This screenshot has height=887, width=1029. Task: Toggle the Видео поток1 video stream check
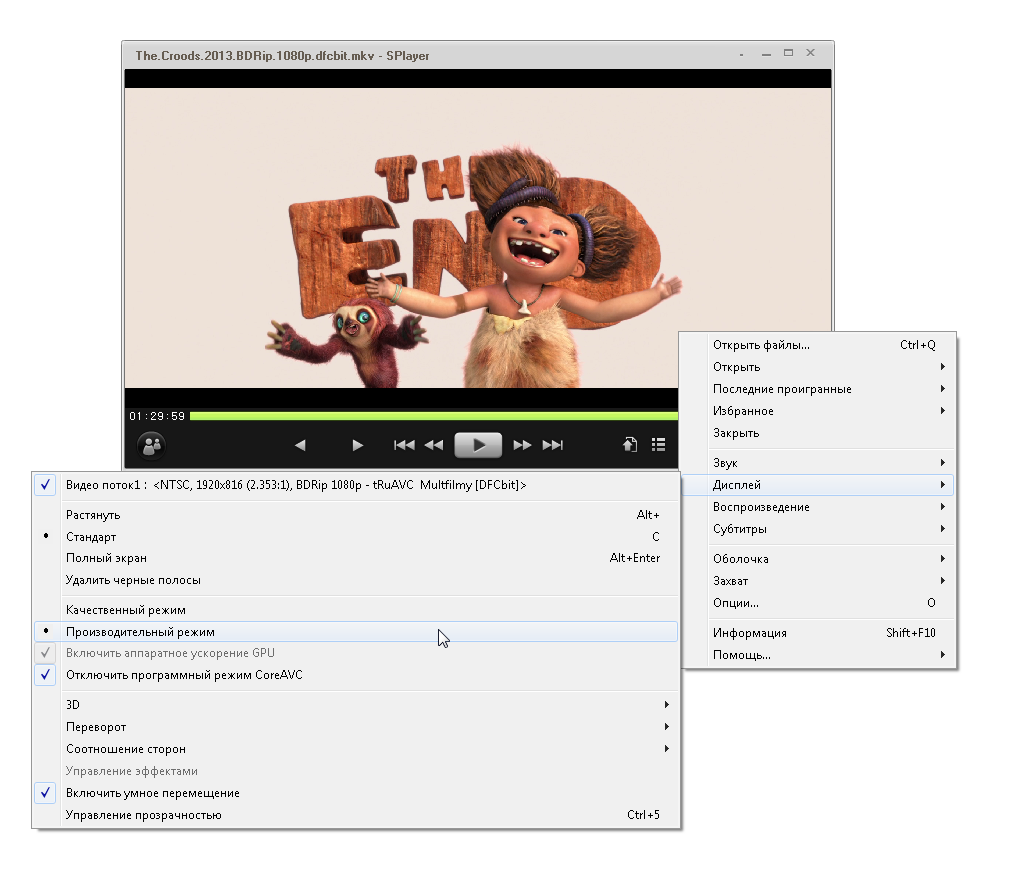point(355,485)
